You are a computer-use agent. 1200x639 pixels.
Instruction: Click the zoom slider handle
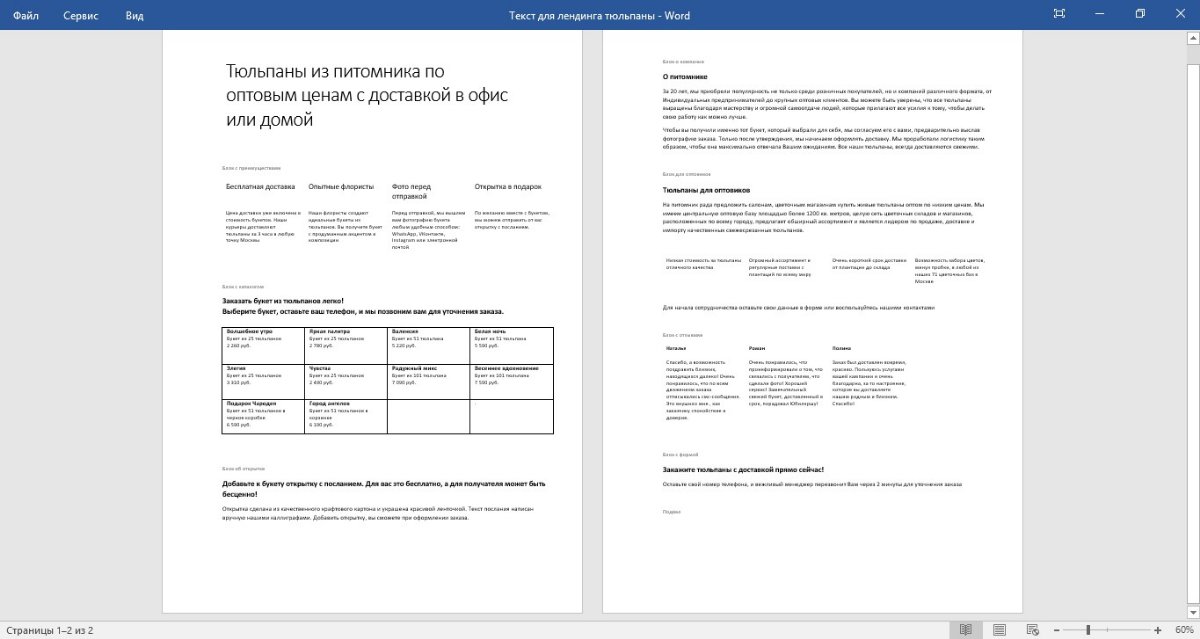click(1090, 630)
